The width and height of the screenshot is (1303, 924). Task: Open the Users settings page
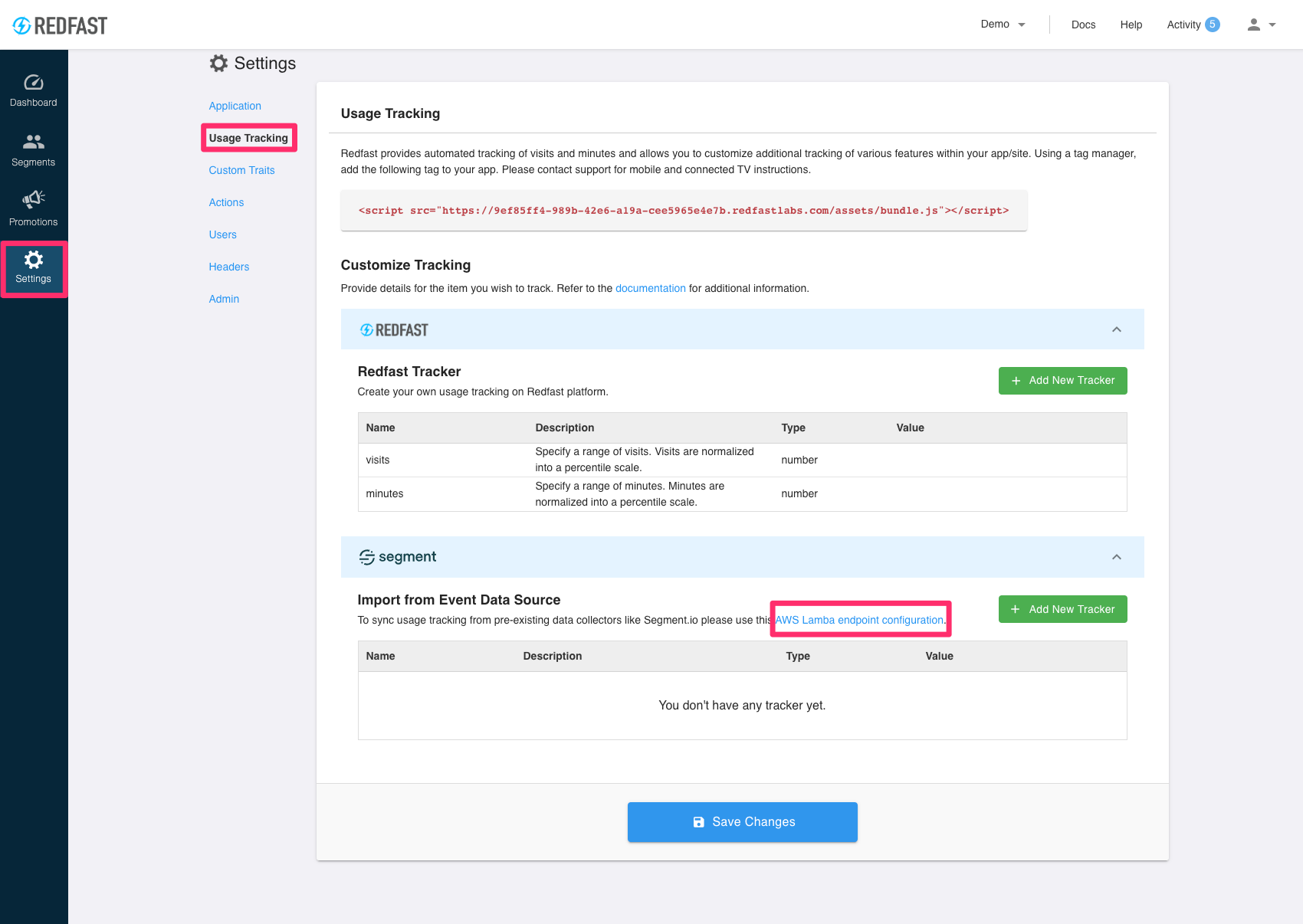(x=222, y=234)
